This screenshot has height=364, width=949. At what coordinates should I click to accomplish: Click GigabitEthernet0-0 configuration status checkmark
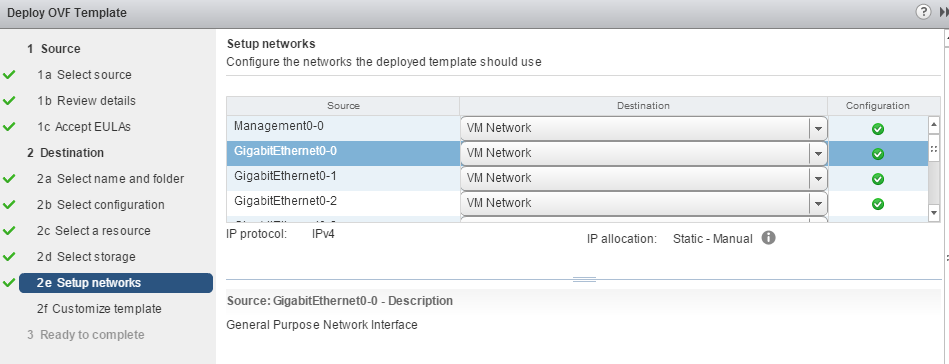(878, 154)
